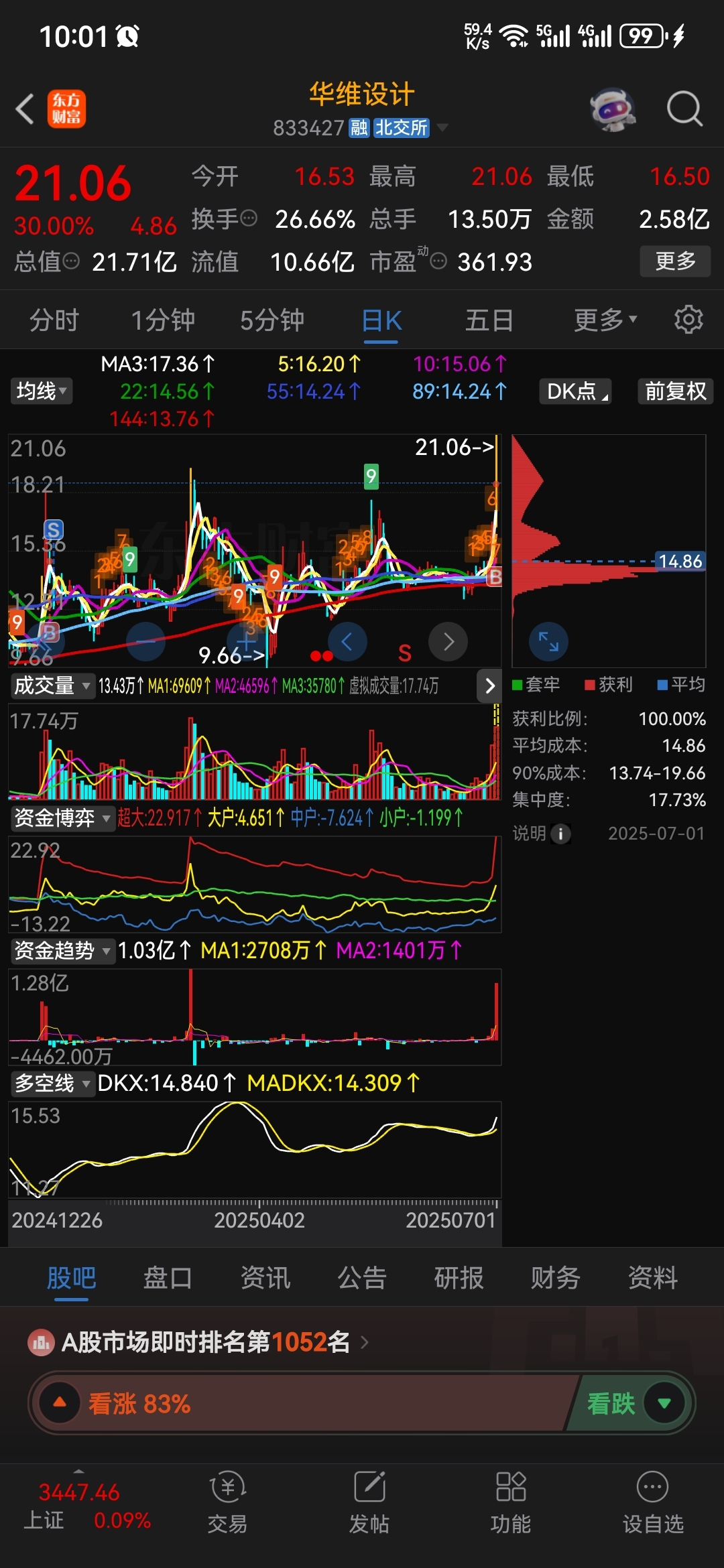Open the 发帖 post icon
This screenshot has height=1568, width=724.
[369, 1487]
